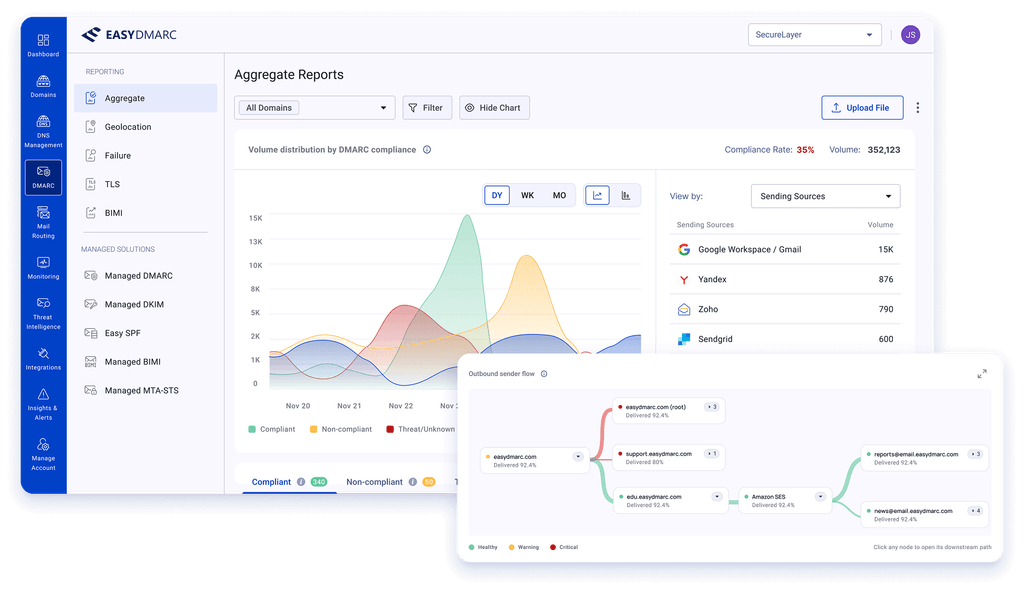1024x591 pixels.
Task: Open the three-dot more options menu
Action: point(918,108)
